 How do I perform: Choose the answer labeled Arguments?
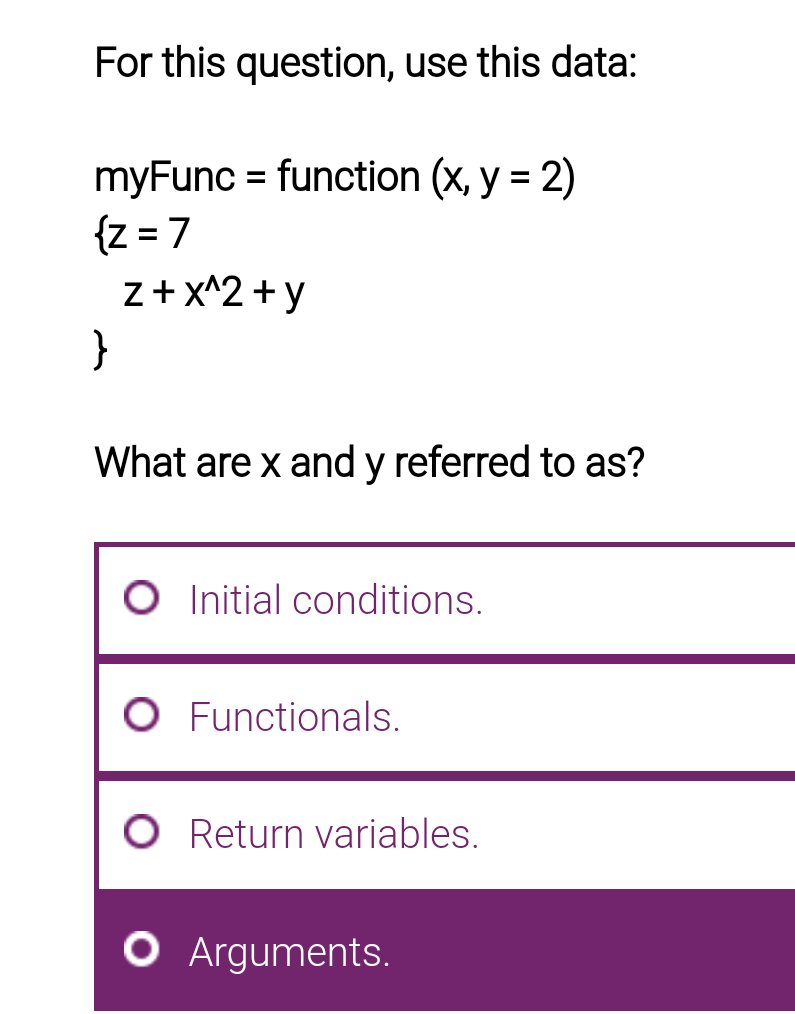pyautogui.click(x=289, y=950)
